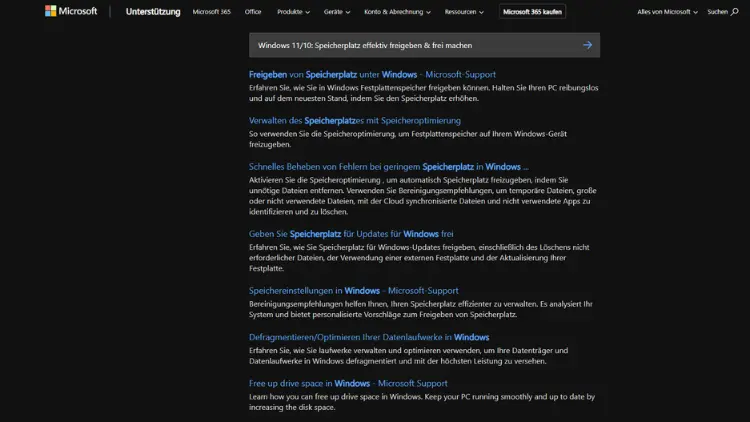Open 'Schnelles Beheben von Fehlern bei geringem Speicherplatz'
750x422 pixels.
tap(388, 167)
